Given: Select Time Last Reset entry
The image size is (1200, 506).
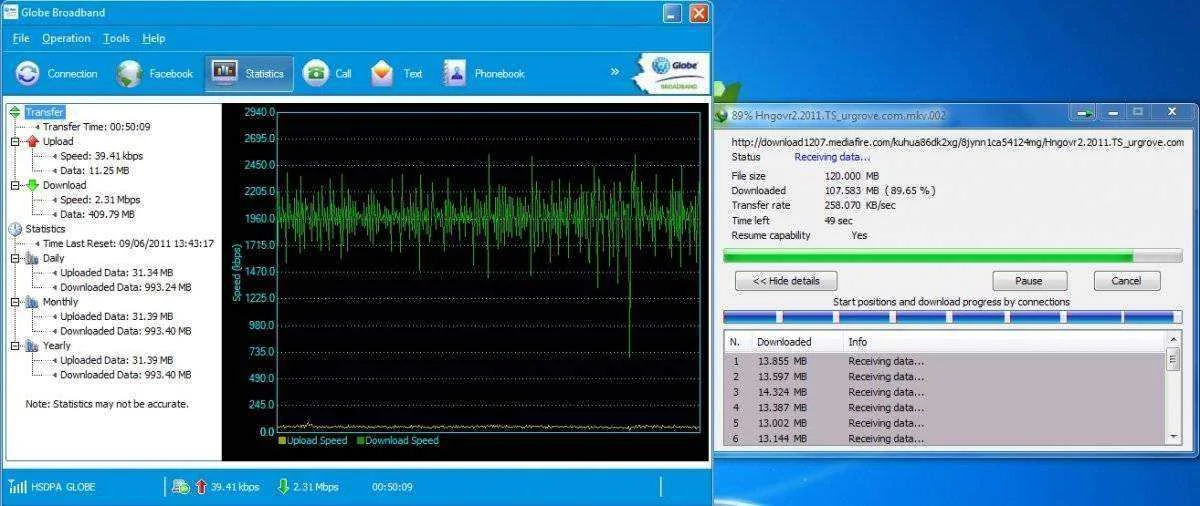Looking at the screenshot, I should click(x=128, y=243).
